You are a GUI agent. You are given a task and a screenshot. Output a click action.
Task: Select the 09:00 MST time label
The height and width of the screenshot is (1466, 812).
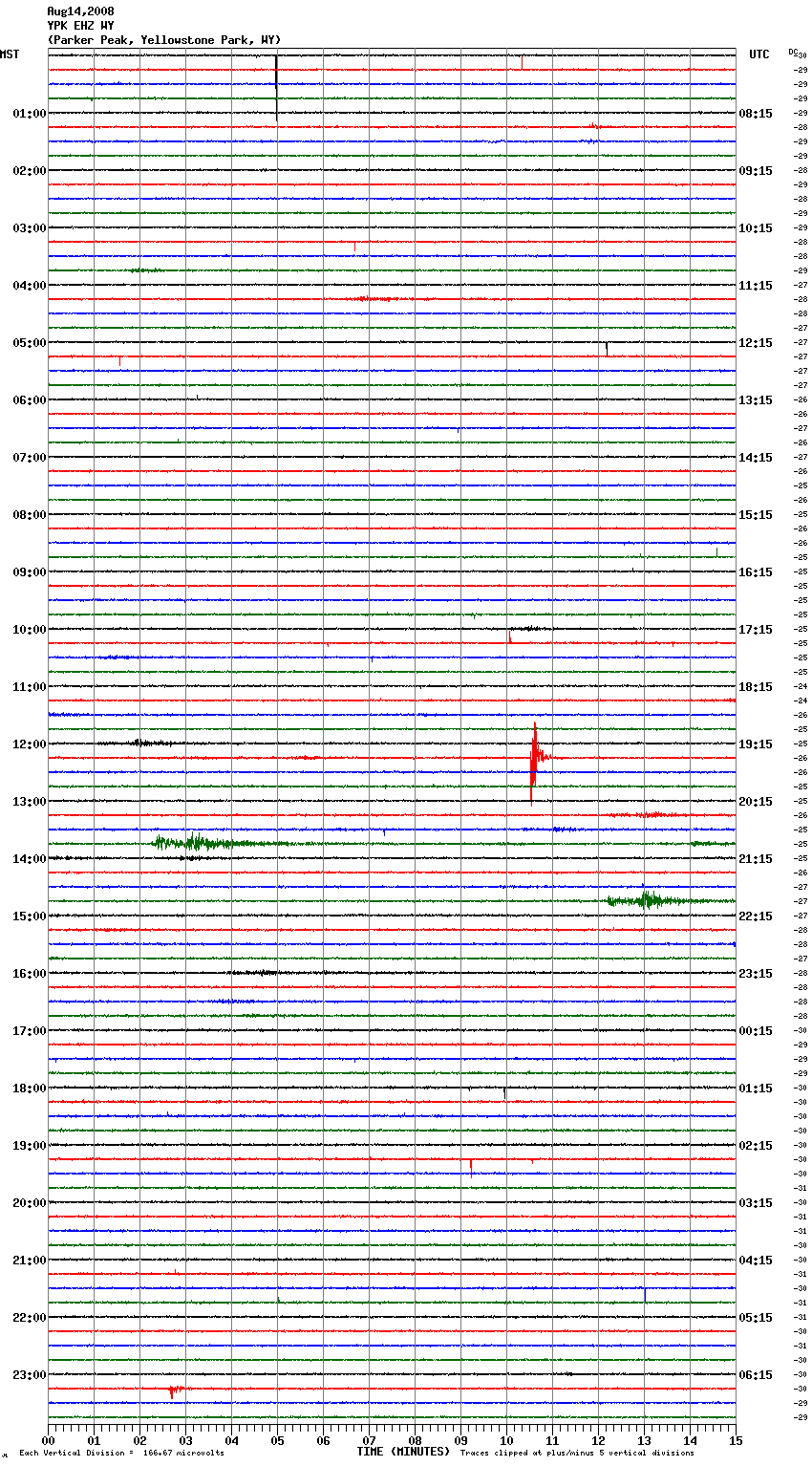30,572
